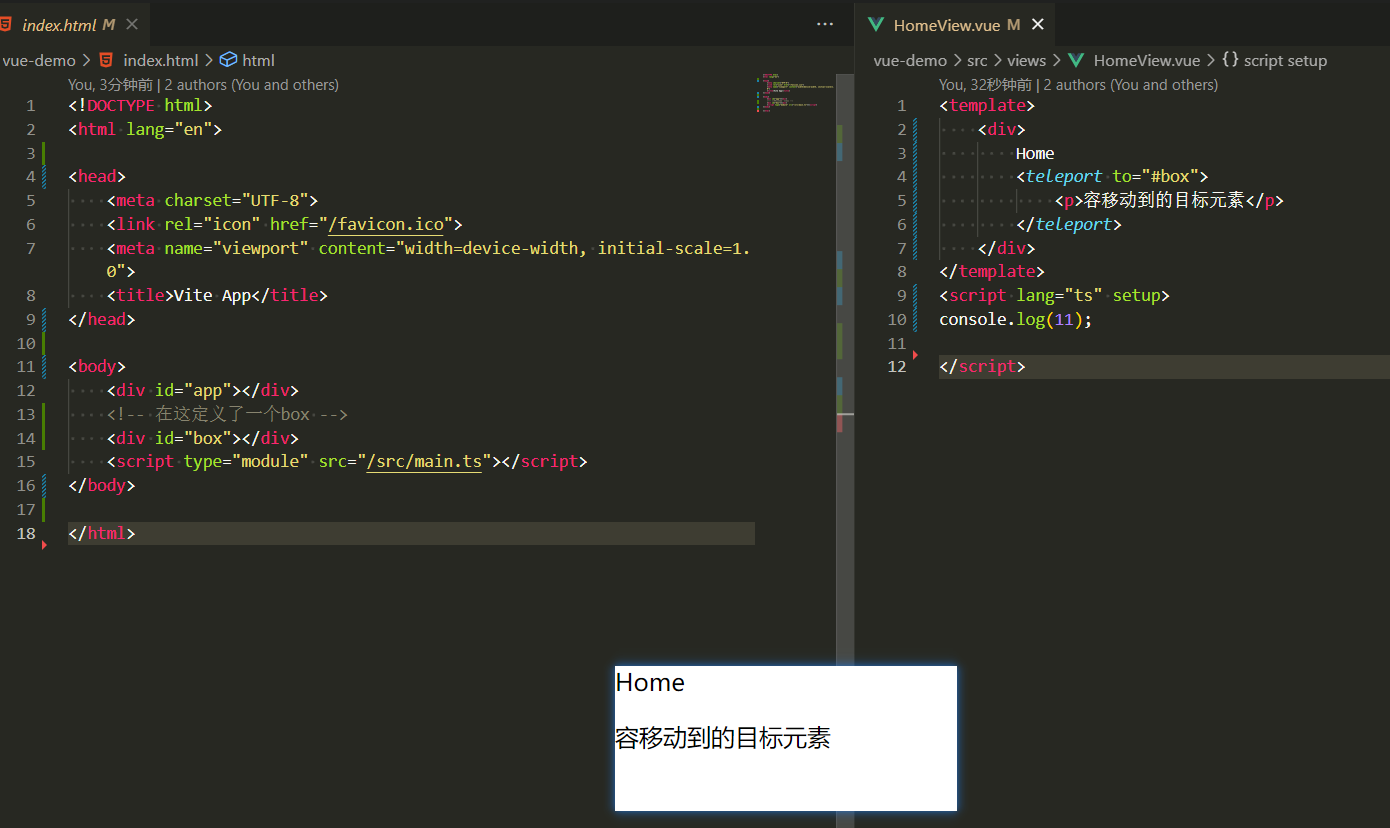The height and width of the screenshot is (828, 1390).
Task: Open vue-demo breadcrumb in right editor
Action: pyautogui.click(x=910, y=60)
